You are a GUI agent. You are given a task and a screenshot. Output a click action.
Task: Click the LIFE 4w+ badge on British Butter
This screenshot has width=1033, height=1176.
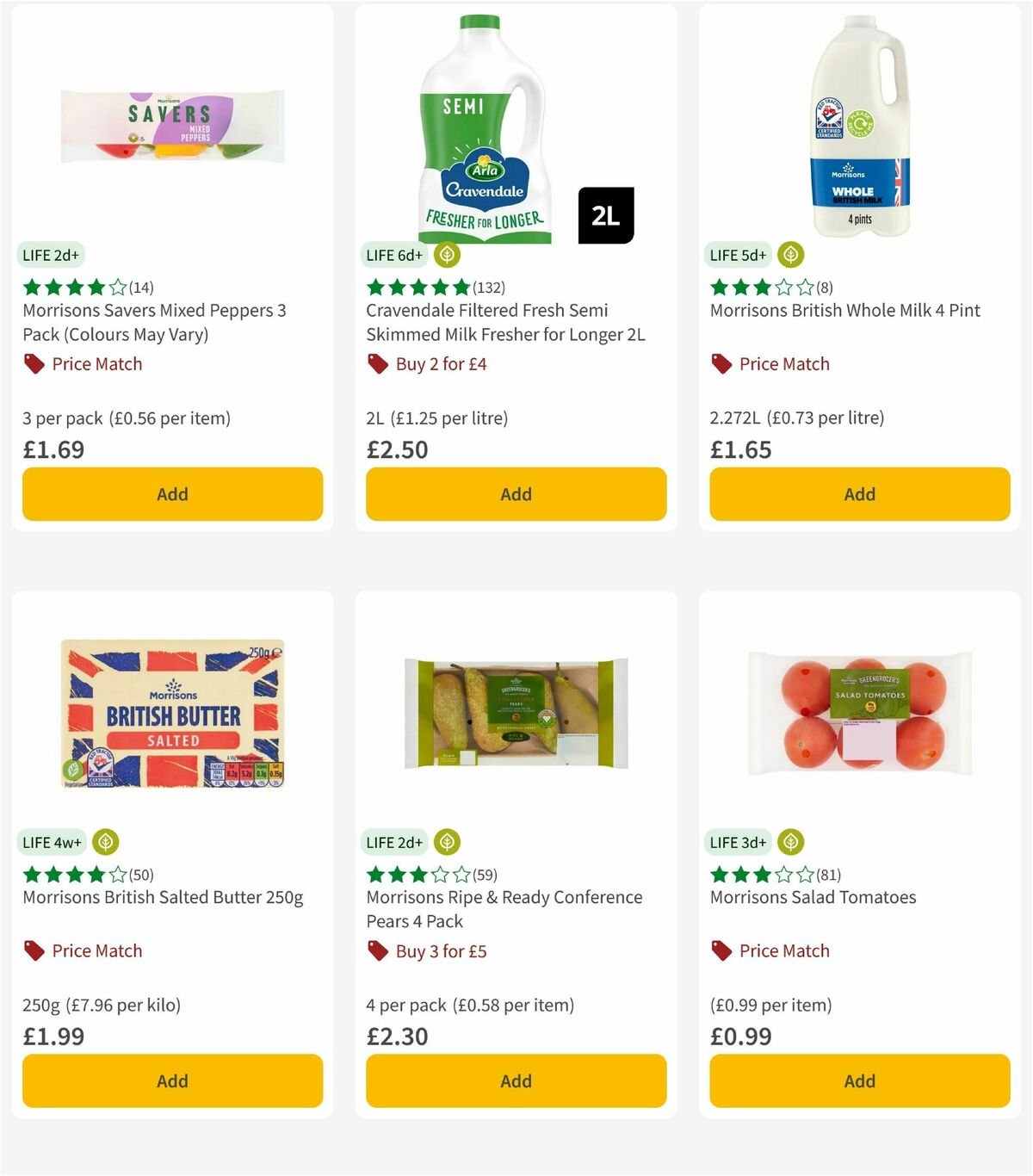tap(53, 842)
